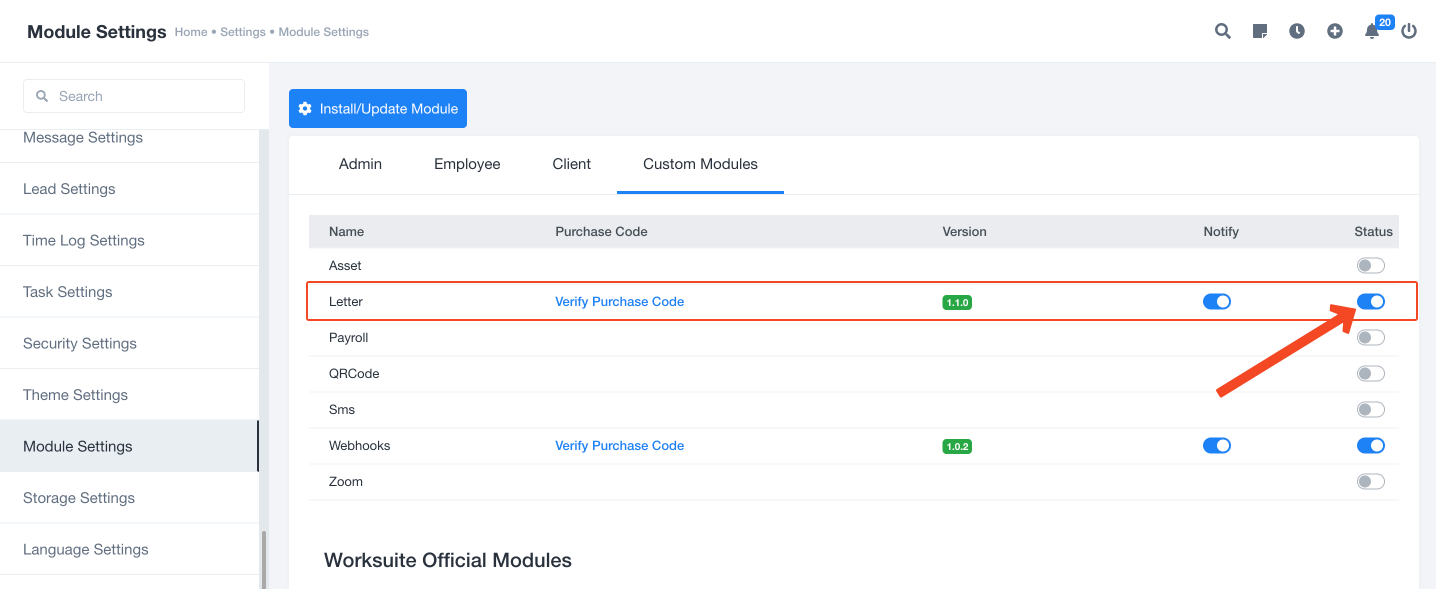
Task: Click the version 1.1.0 badge
Action: click(x=957, y=302)
